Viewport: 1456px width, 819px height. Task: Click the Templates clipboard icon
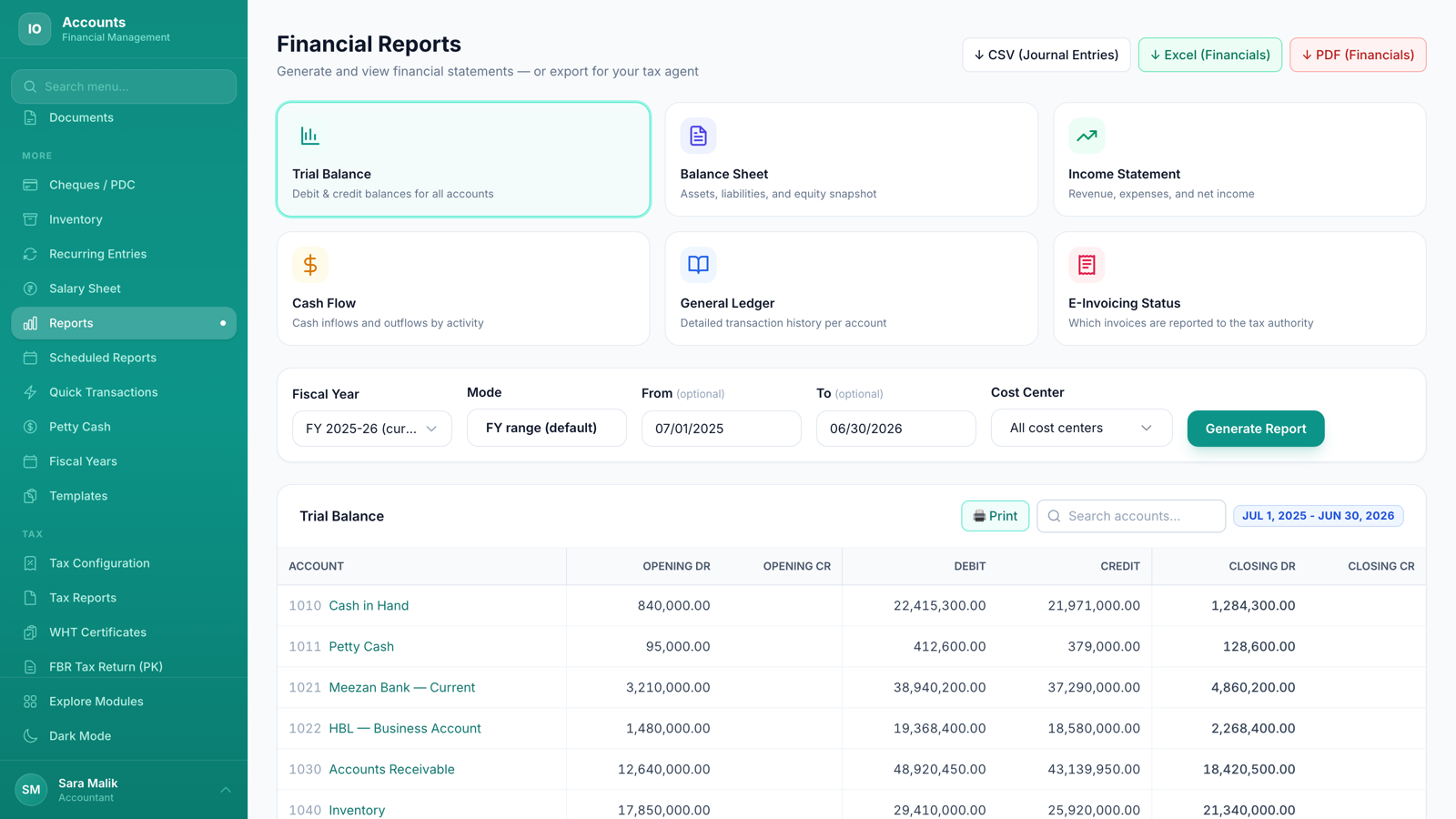click(30, 496)
